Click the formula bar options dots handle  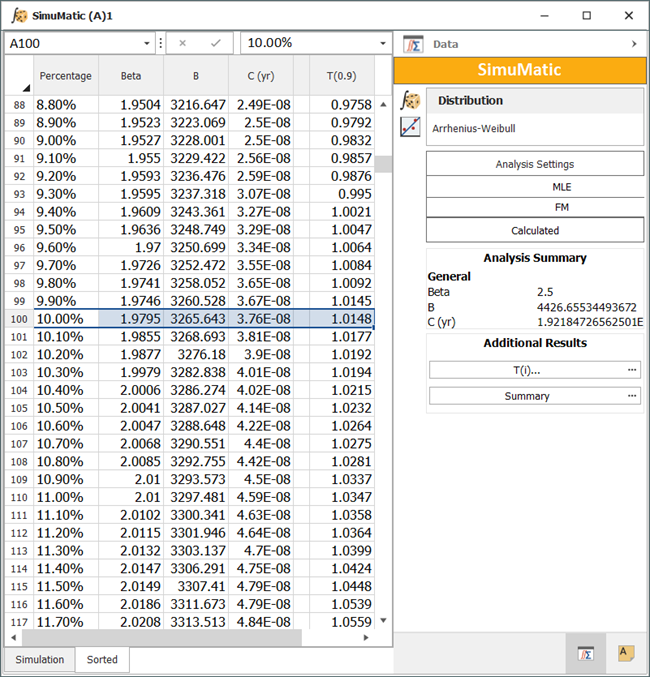click(161, 43)
